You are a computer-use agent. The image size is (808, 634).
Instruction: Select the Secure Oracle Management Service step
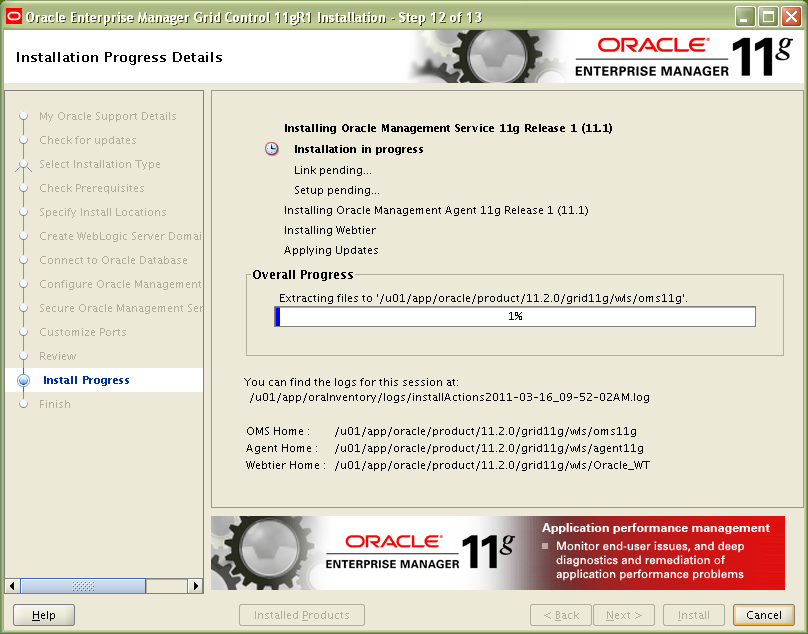(121, 308)
